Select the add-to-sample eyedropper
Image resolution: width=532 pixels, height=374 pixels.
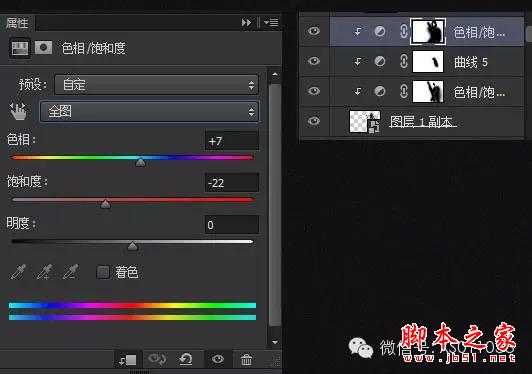click(x=44, y=272)
